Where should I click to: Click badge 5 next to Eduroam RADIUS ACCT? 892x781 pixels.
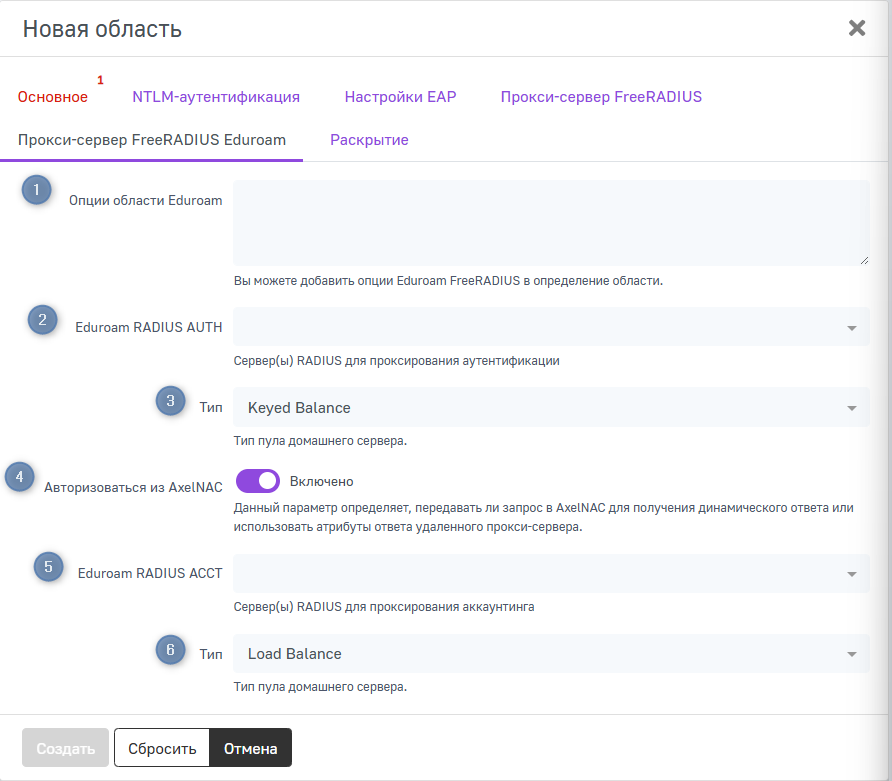(x=46, y=567)
